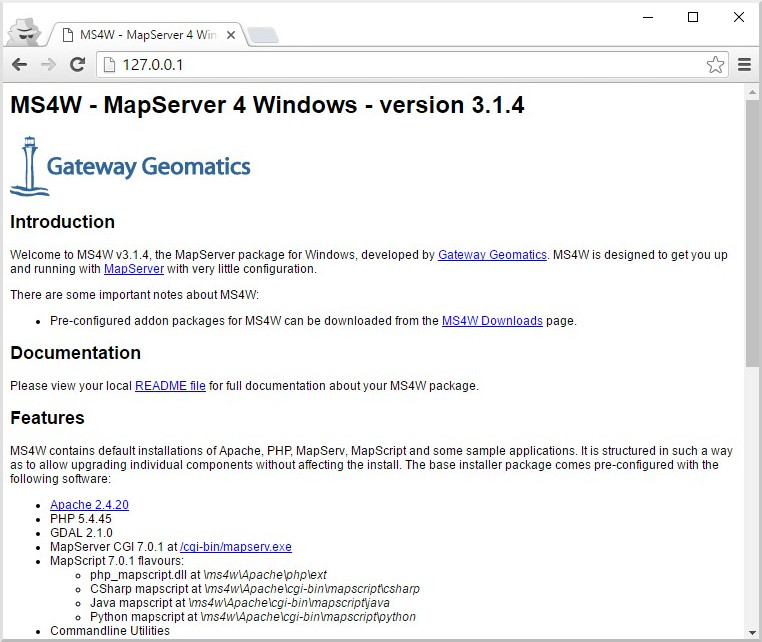The height and width of the screenshot is (642, 762).
Task: Click the 'Documentation' heading
Action: coord(75,353)
